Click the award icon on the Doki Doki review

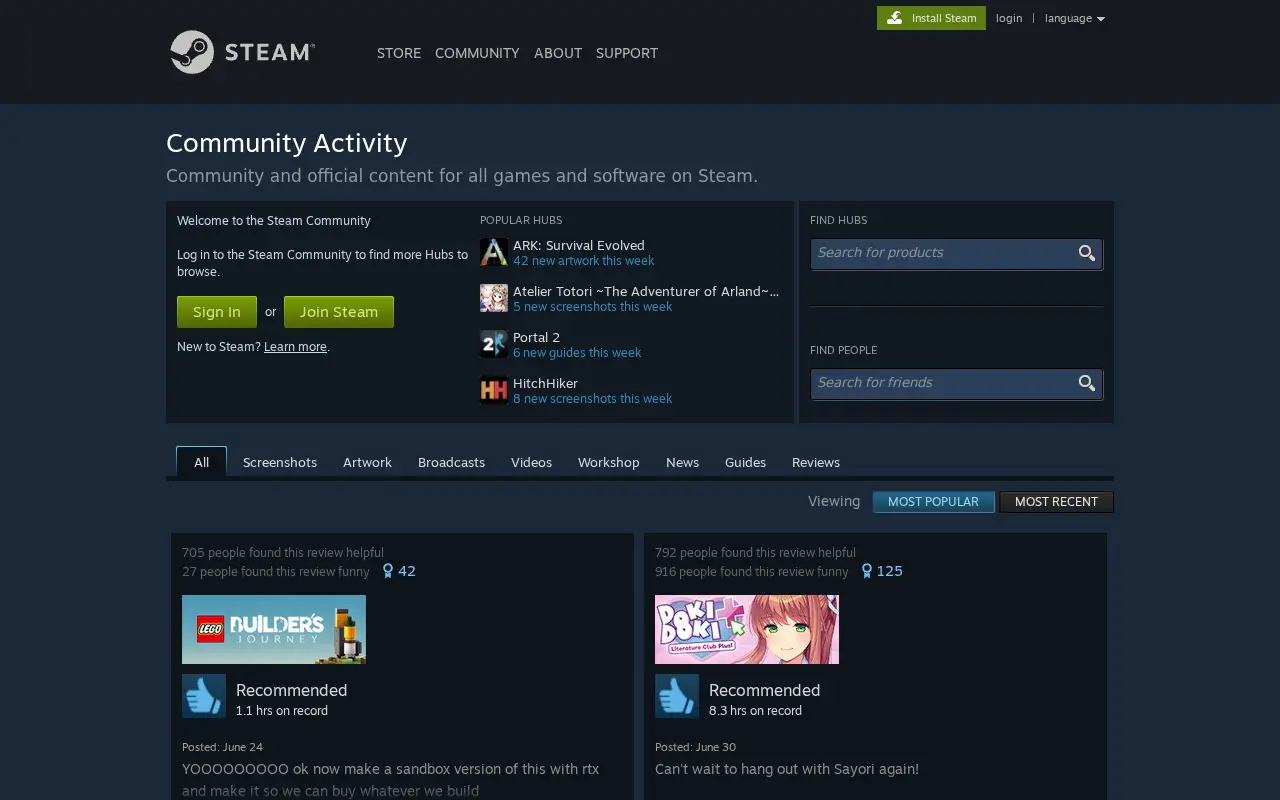coord(867,571)
